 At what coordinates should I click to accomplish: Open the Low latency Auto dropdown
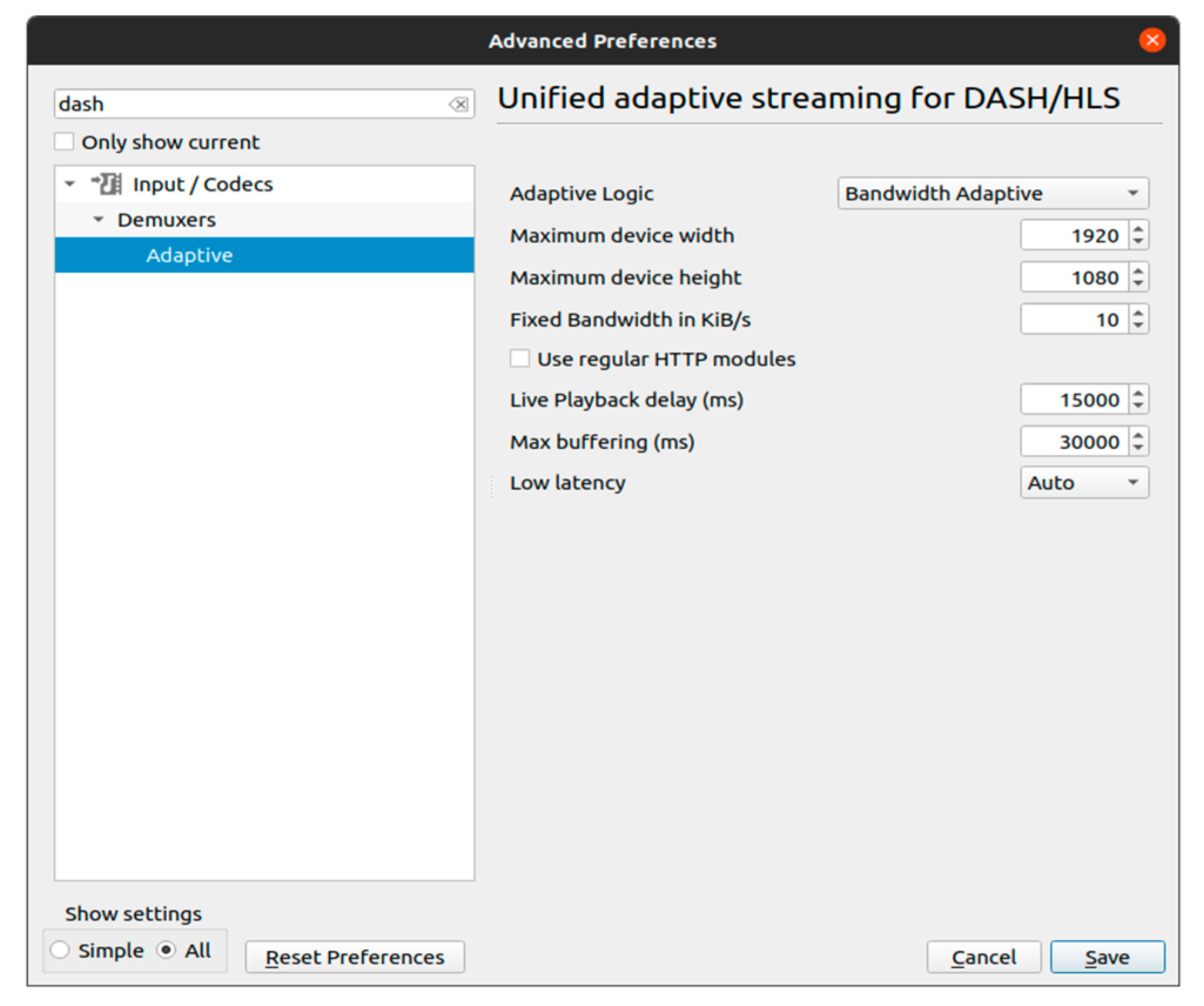[1084, 483]
